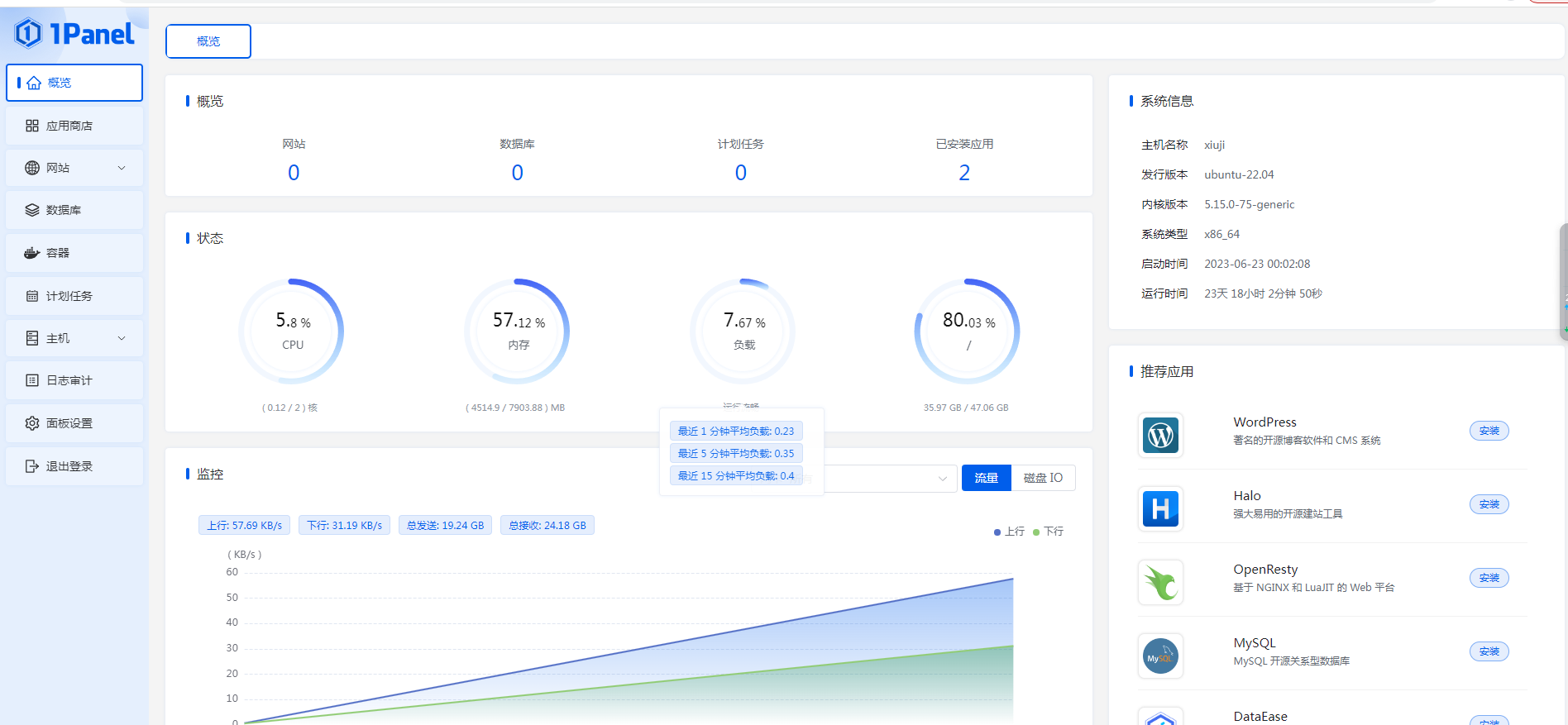Expand the 主机 submenu chevron

pos(122,338)
